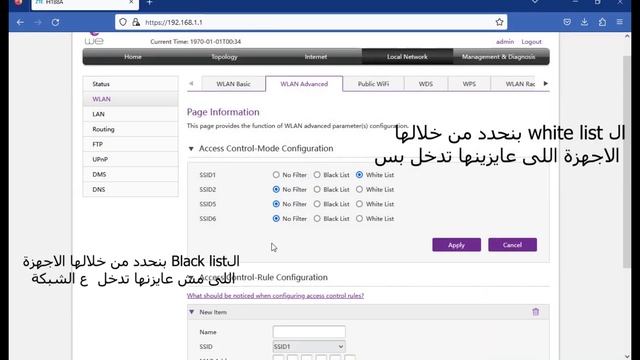Select No Filter for SSID1
640x360 pixels.
pyautogui.click(x=276, y=175)
